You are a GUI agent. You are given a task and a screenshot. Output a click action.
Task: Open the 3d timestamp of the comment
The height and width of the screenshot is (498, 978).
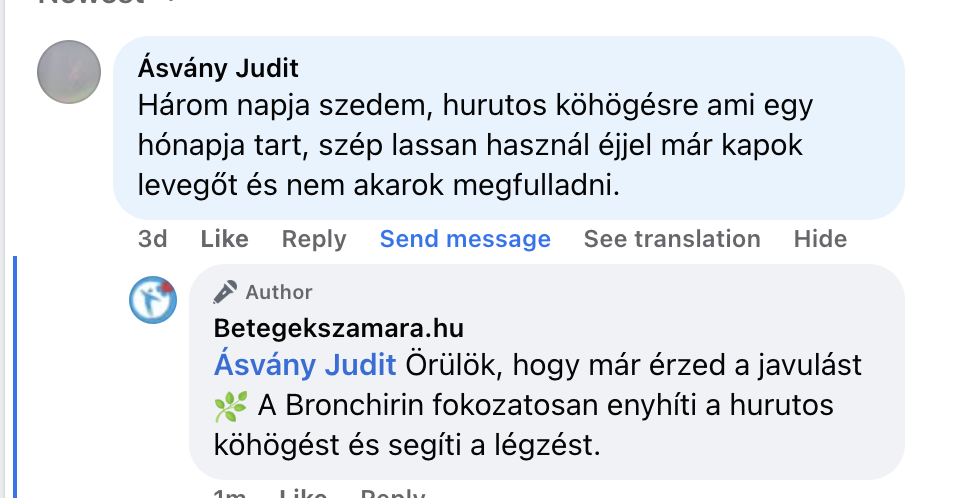tap(152, 239)
